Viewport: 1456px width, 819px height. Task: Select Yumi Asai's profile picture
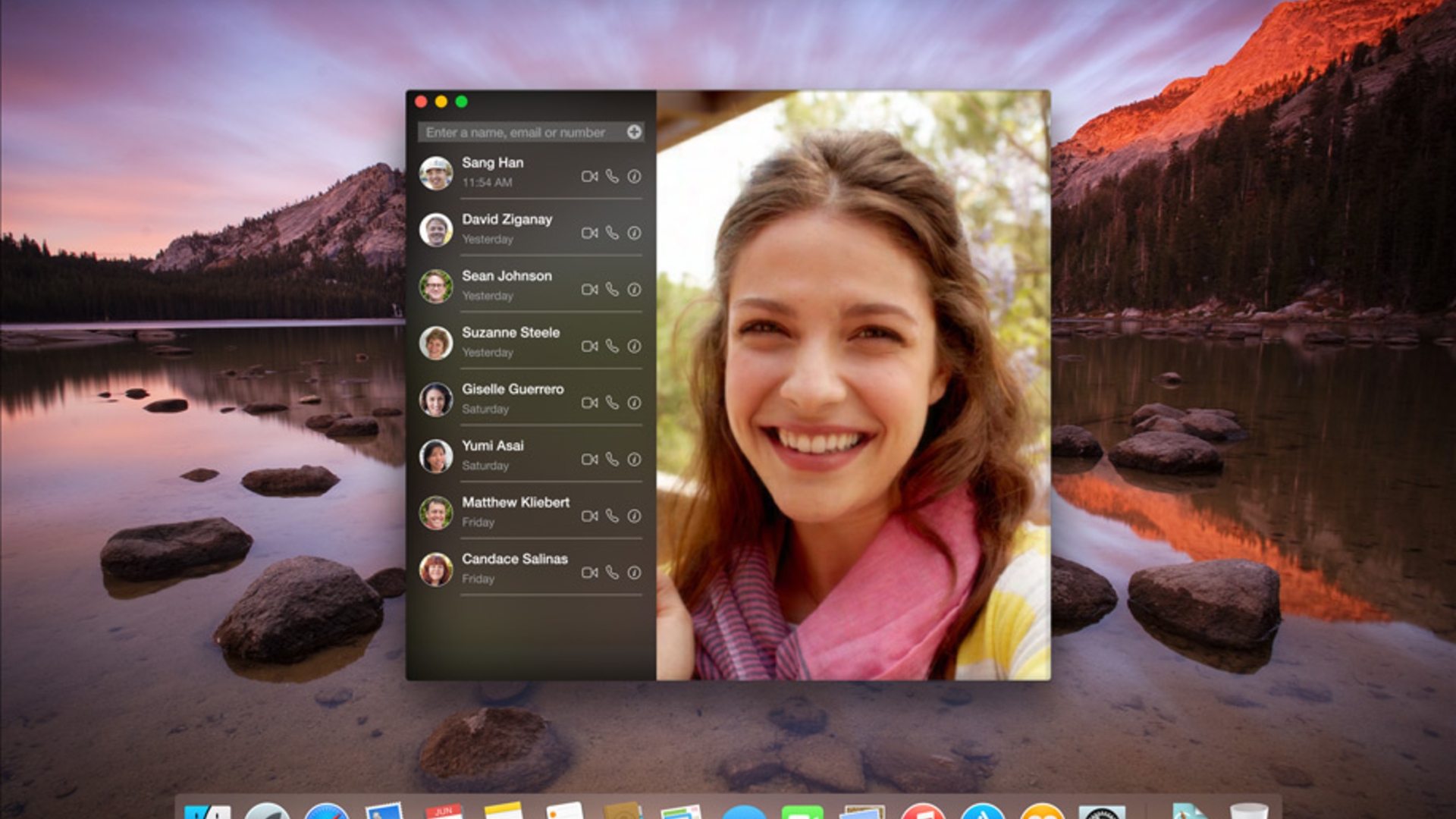pos(436,456)
